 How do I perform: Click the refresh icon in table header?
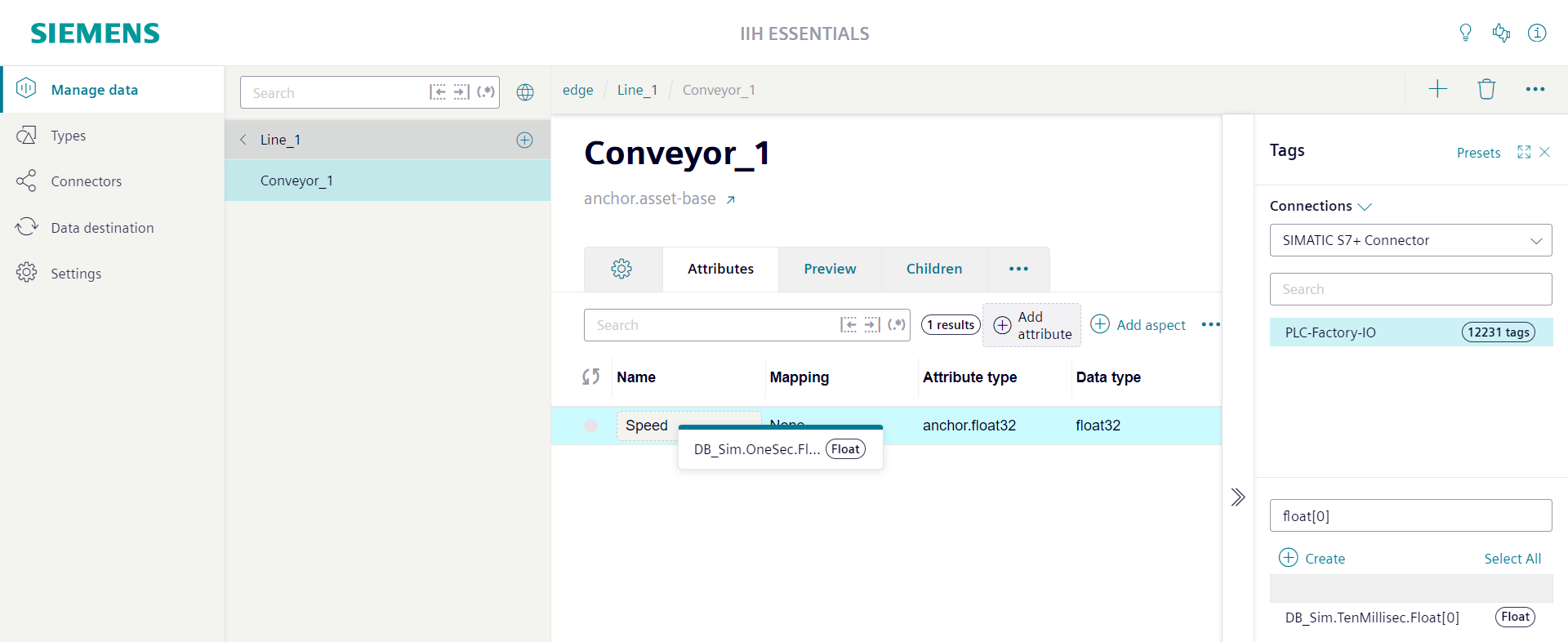591,377
